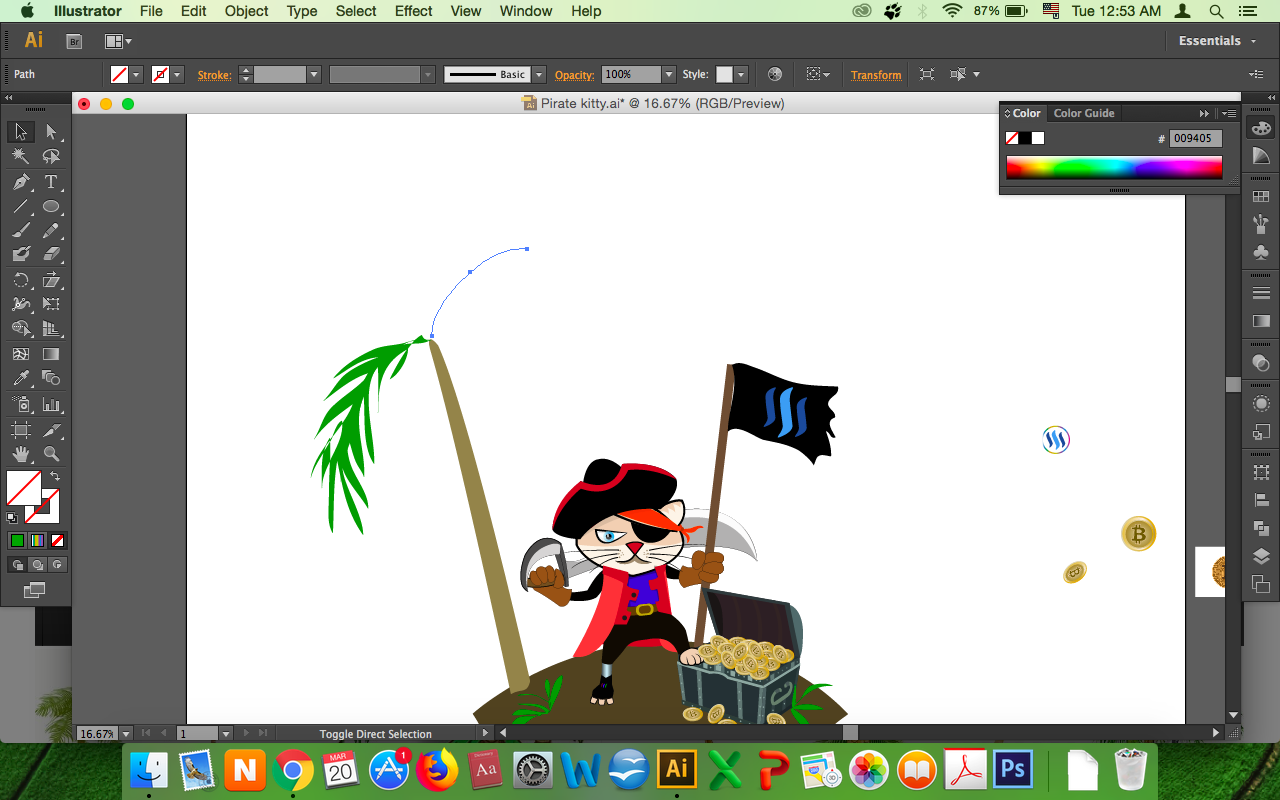Reset default fill and stroke

[12, 518]
